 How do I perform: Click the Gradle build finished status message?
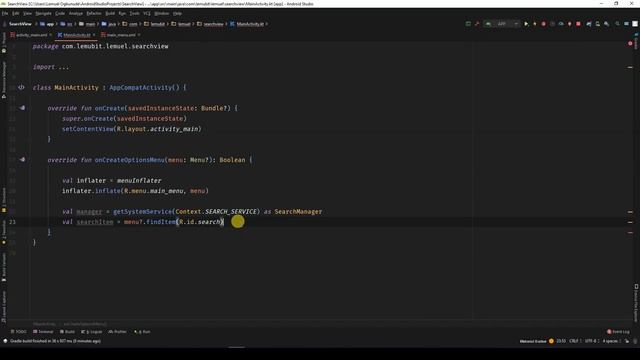coord(55,341)
